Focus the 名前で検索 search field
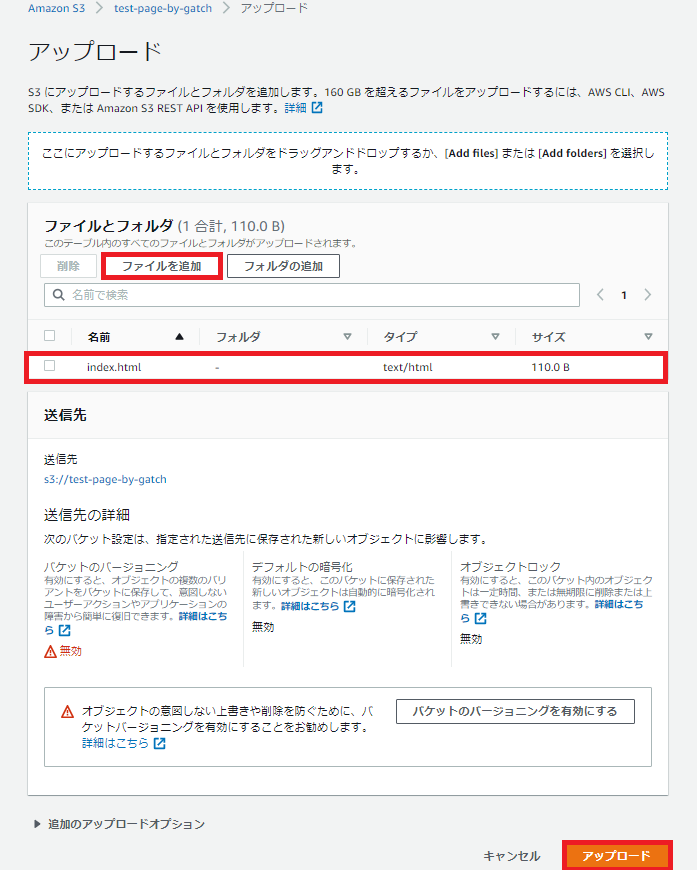This screenshot has height=870, width=697. [312, 295]
